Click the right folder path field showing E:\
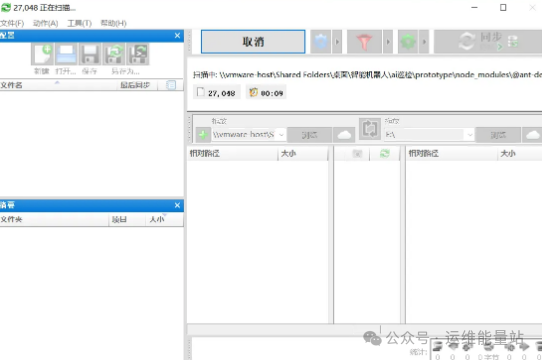 (x=424, y=135)
